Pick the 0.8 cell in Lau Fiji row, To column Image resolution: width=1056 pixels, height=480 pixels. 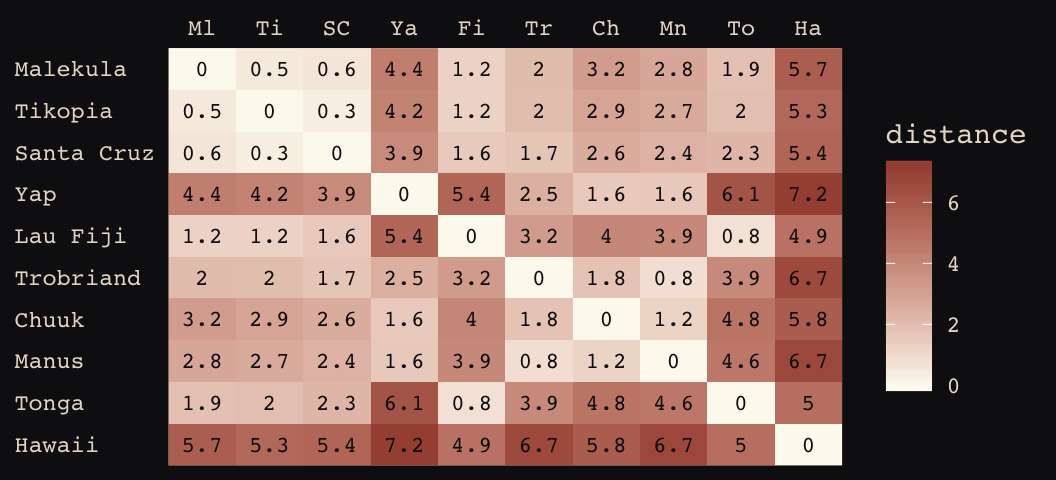point(741,237)
